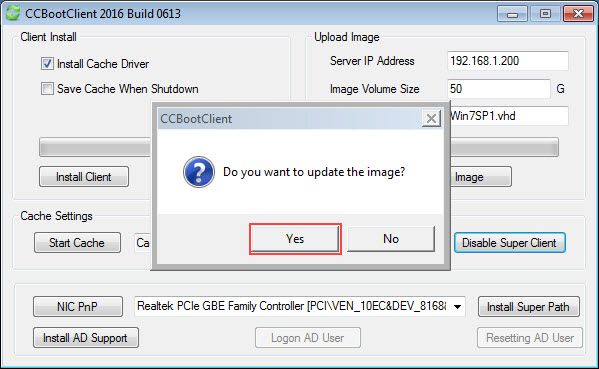The width and height of the screenshot is (599, 369).
Task: Minimize the CCBootClient window
Action: 512,14
